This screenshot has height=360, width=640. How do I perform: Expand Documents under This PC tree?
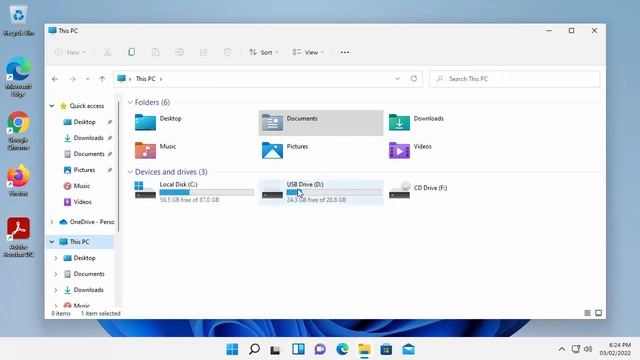(56, 274)
